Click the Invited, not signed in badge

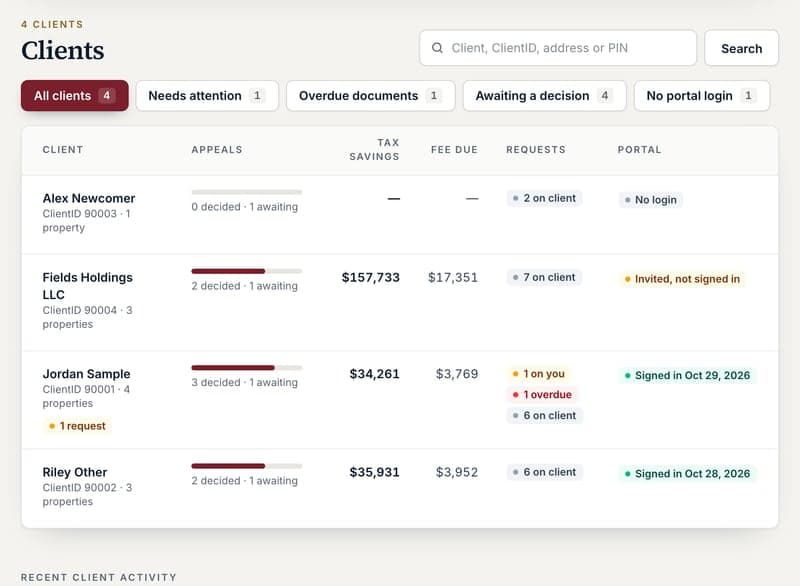682,279
